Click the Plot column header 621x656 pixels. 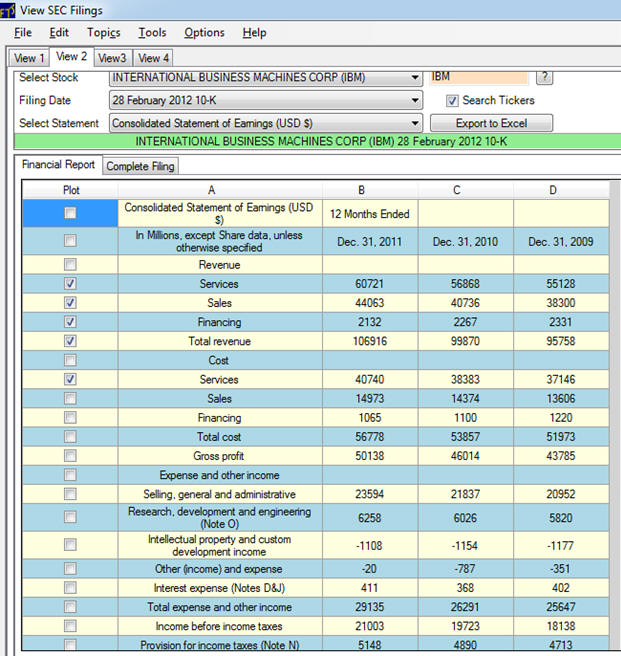(x=70, y=190)
